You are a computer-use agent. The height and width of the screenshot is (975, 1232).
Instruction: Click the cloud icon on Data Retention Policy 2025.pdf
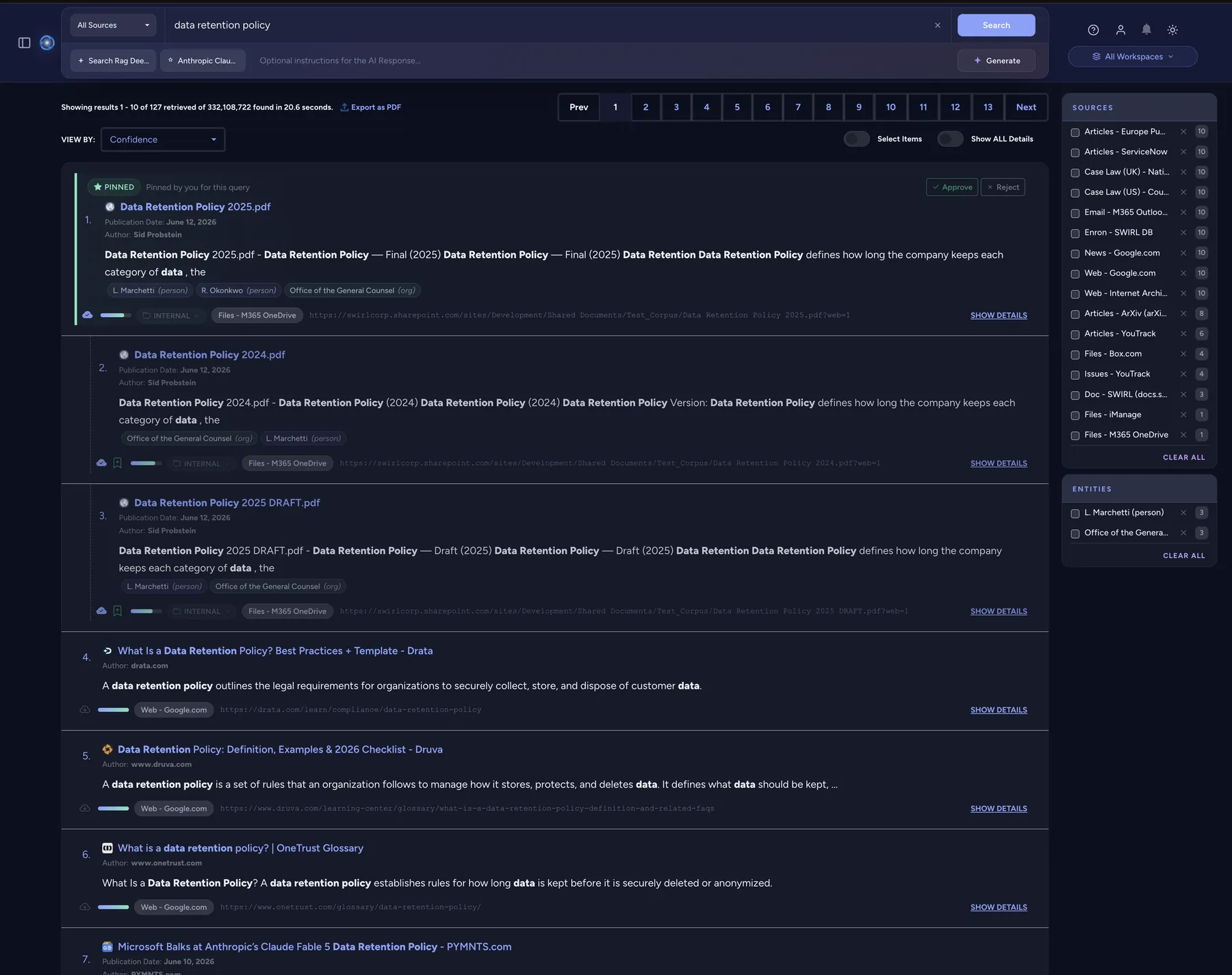tap(88, 315)
